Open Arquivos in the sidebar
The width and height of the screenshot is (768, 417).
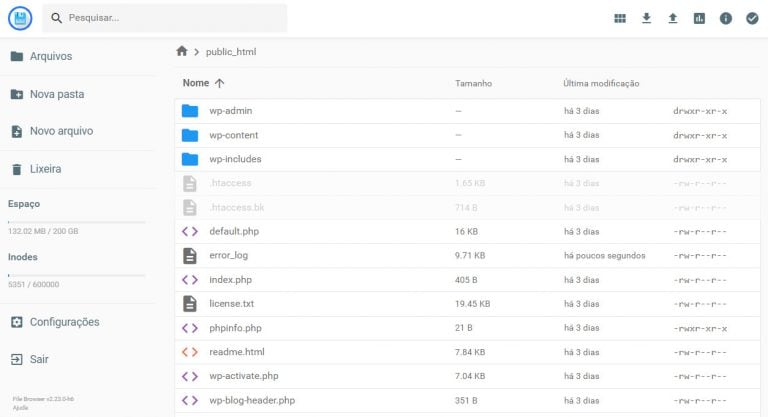[x=50, y=56]
